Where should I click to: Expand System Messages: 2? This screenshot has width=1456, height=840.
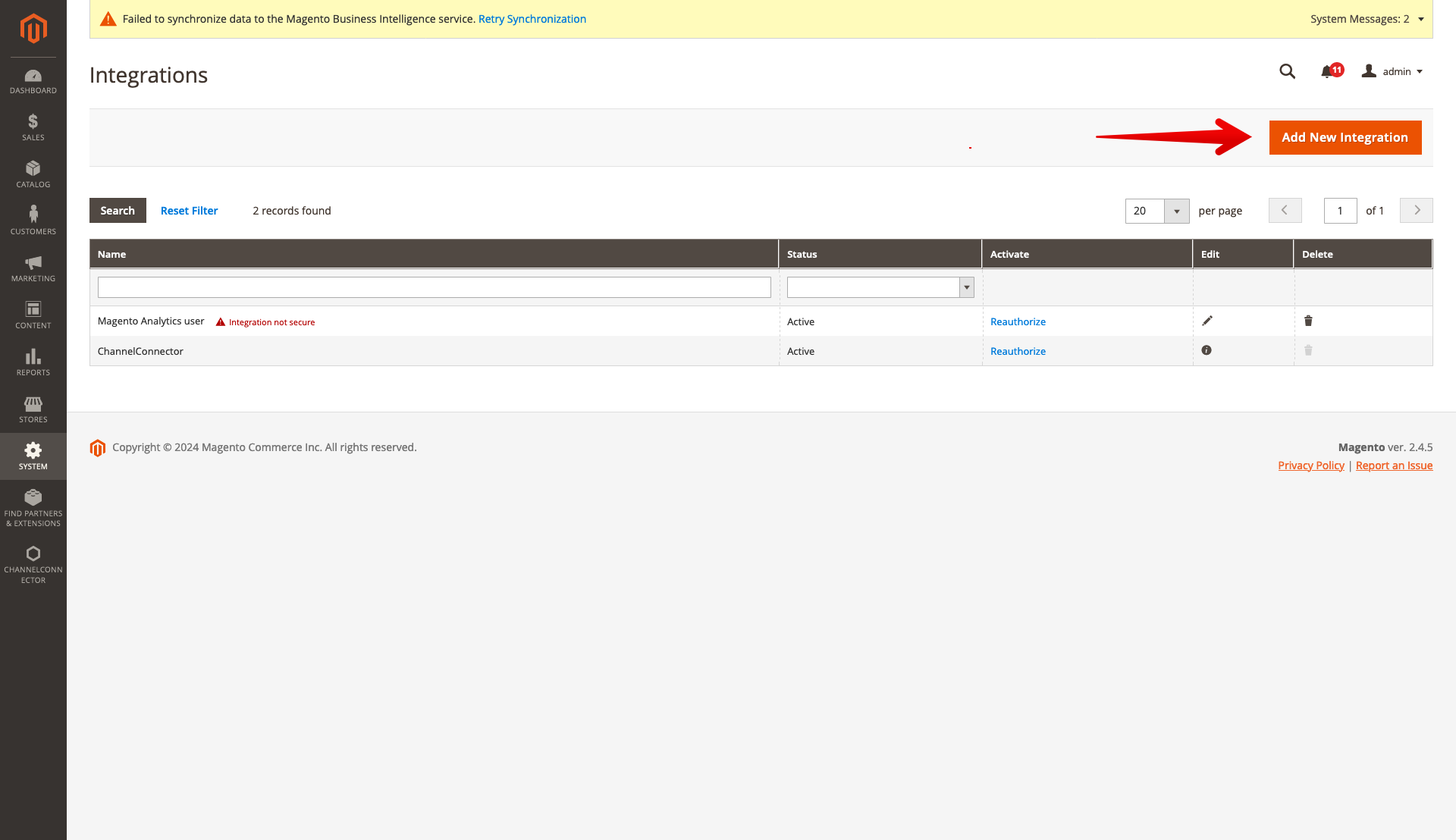click(x=1367, y=19)
